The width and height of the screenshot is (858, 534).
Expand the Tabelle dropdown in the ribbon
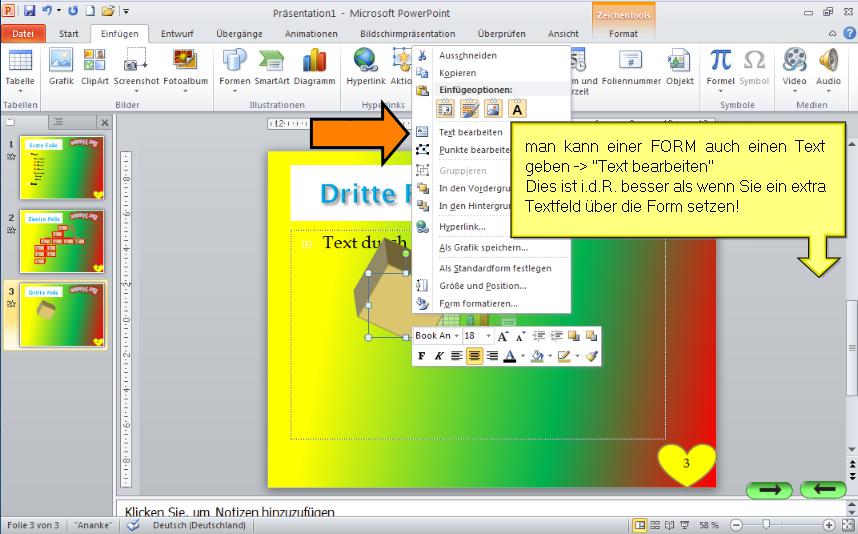point(19,92)
